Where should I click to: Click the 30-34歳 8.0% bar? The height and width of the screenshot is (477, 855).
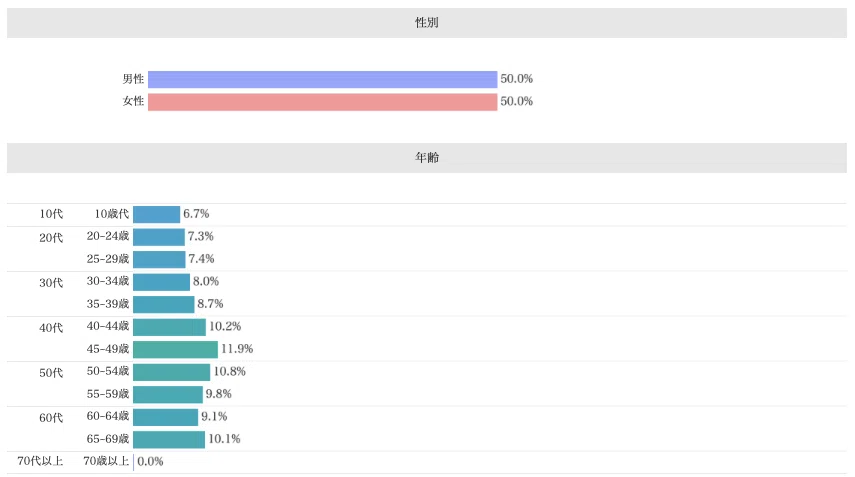[x=161, y=282]
